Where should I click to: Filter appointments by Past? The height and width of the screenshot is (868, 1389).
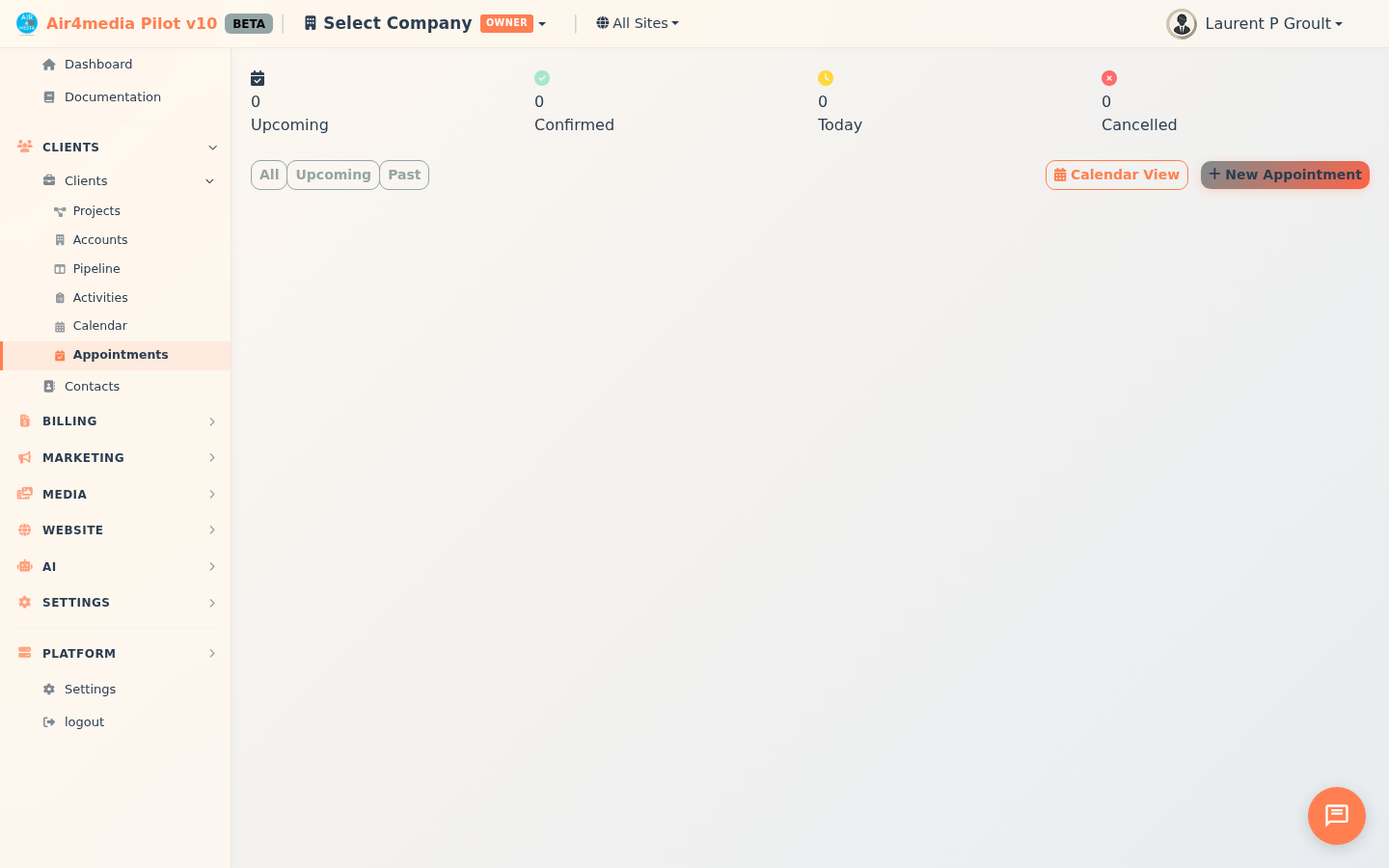(404, 175)
